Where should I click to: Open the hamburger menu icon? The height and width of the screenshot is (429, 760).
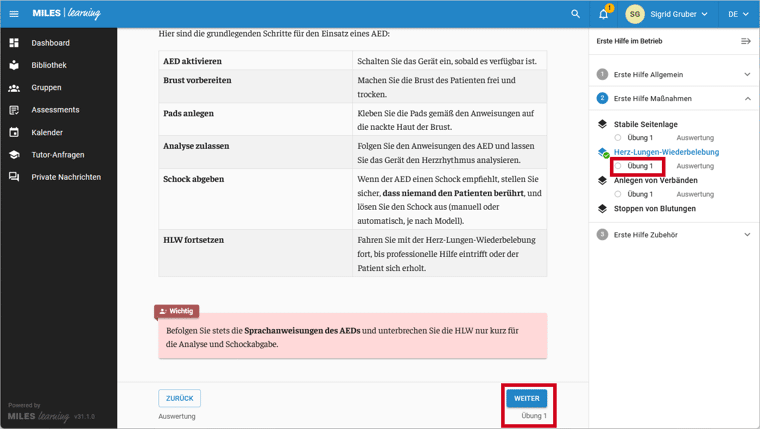pyautogui.click(x=14, y=14)
